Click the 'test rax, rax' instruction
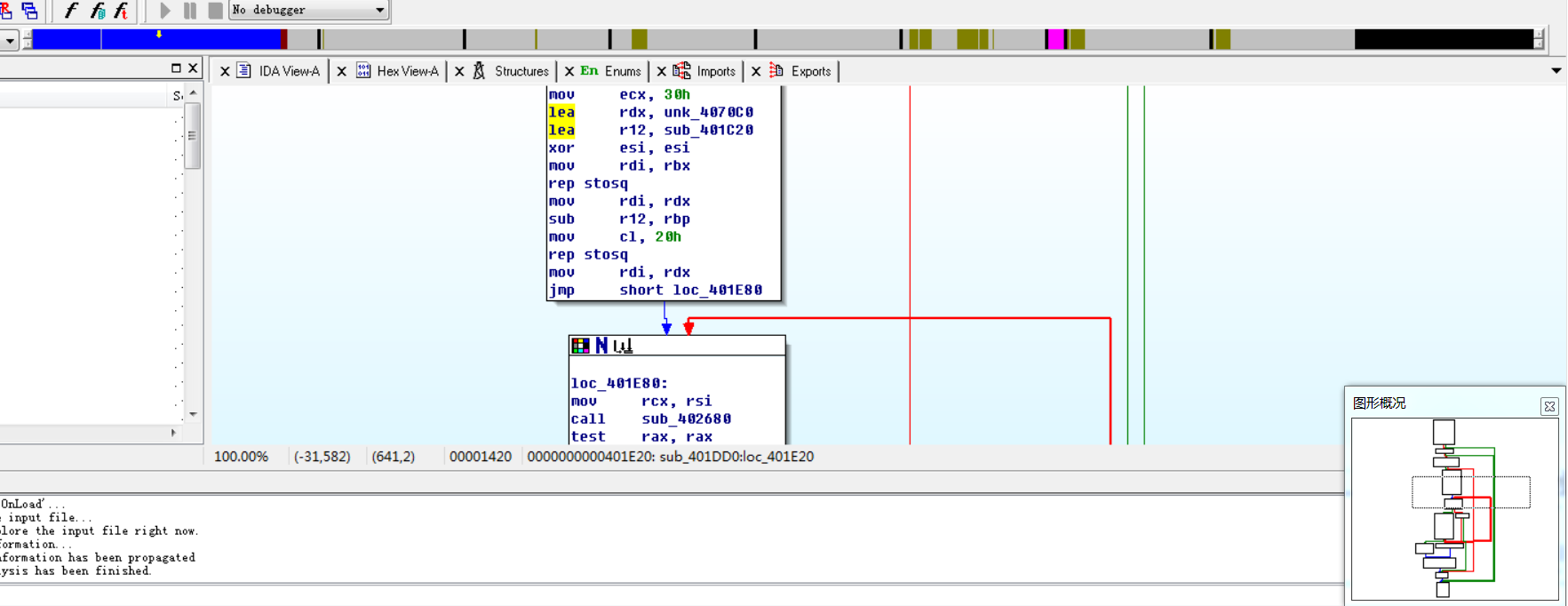Screen dimensions: 1568x606 641,436
